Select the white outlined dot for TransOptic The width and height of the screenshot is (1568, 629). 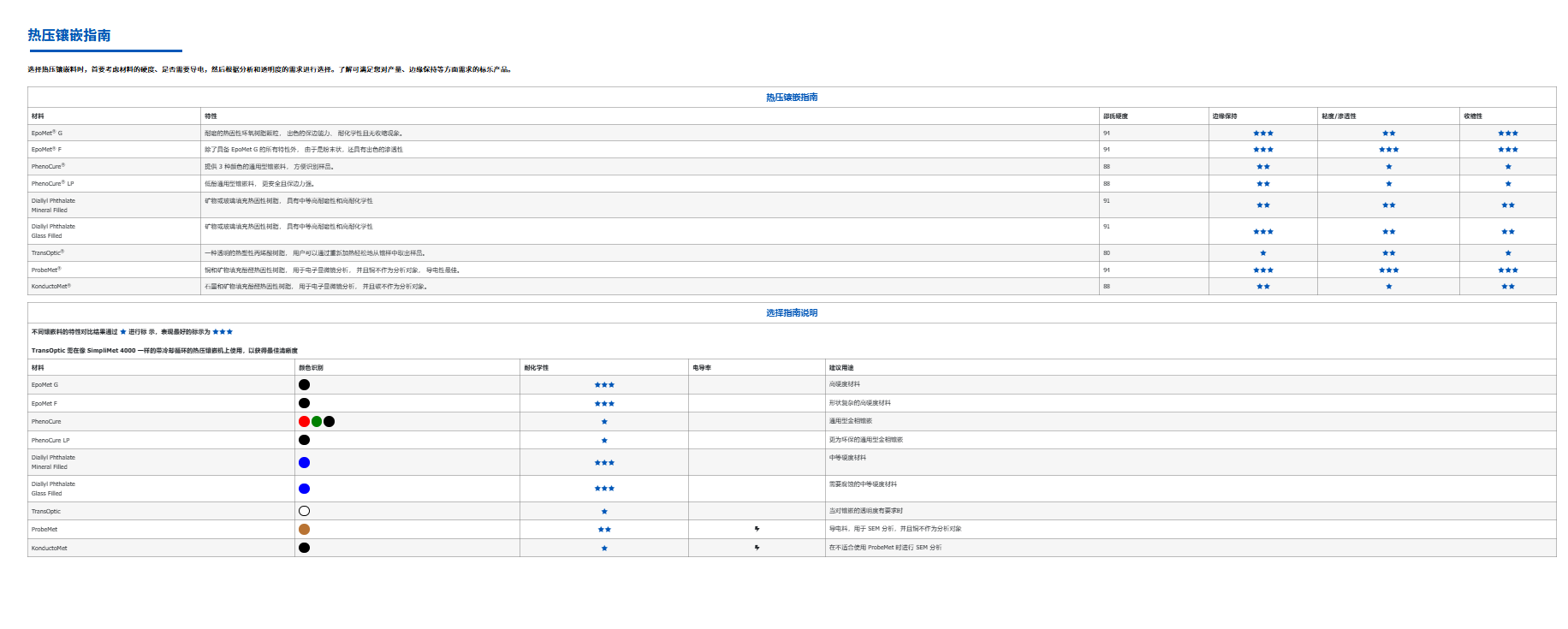click(x=304, y=511)
